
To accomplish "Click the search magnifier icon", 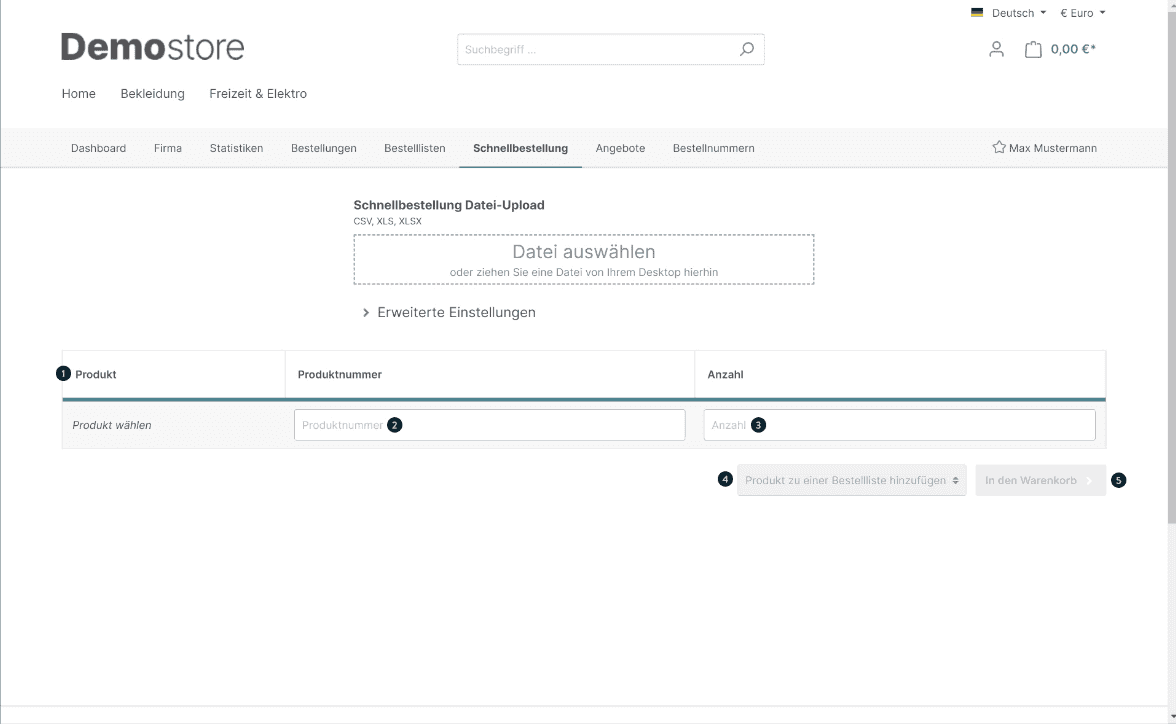I will [x=746, y=49].
